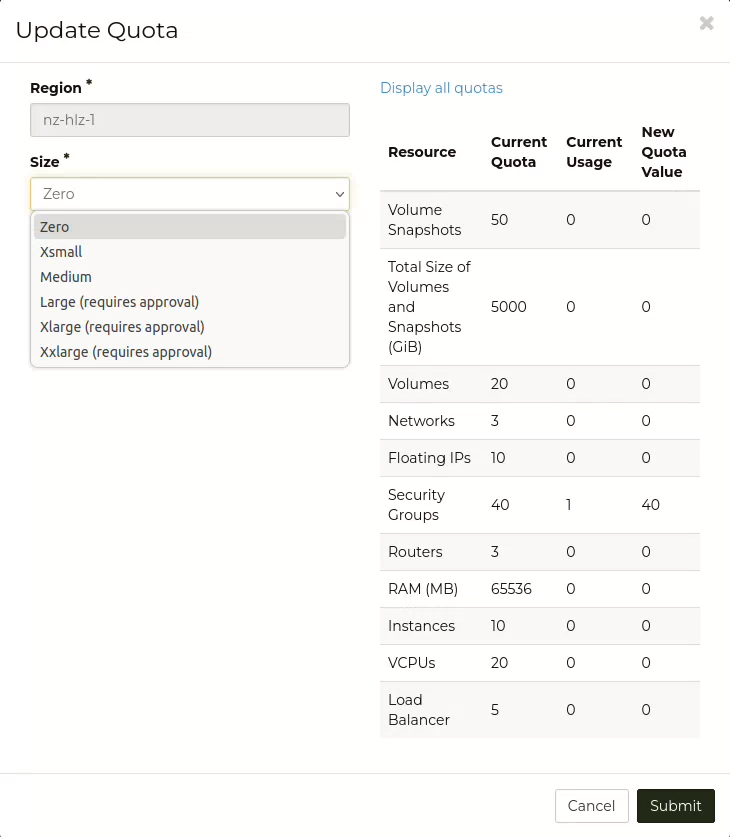The height and width of the screenshot is (837, 730).
Task: Click the New Quota Value header
Action: tap(663, 152)
